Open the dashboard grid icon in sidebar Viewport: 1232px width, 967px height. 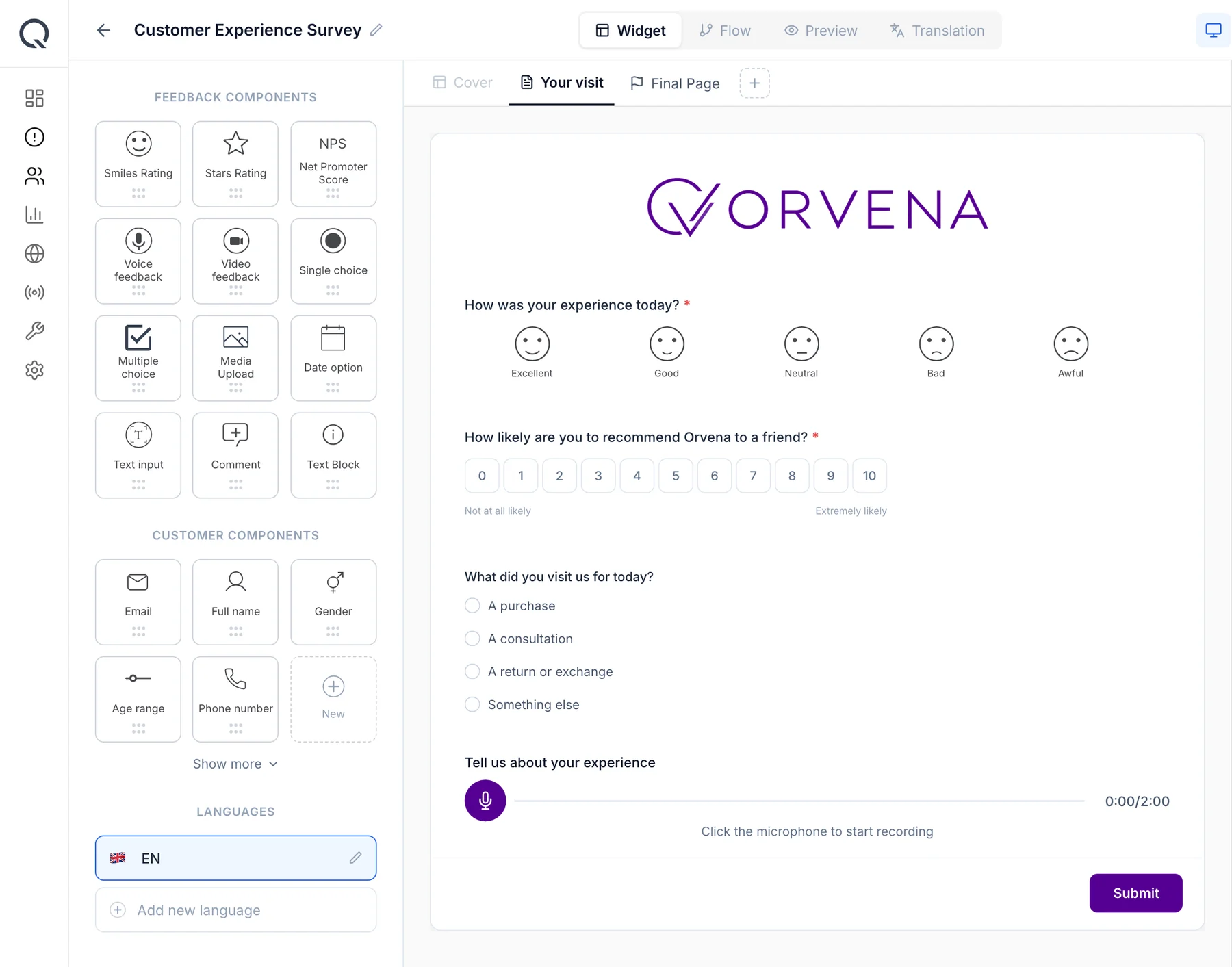point(34,98)
